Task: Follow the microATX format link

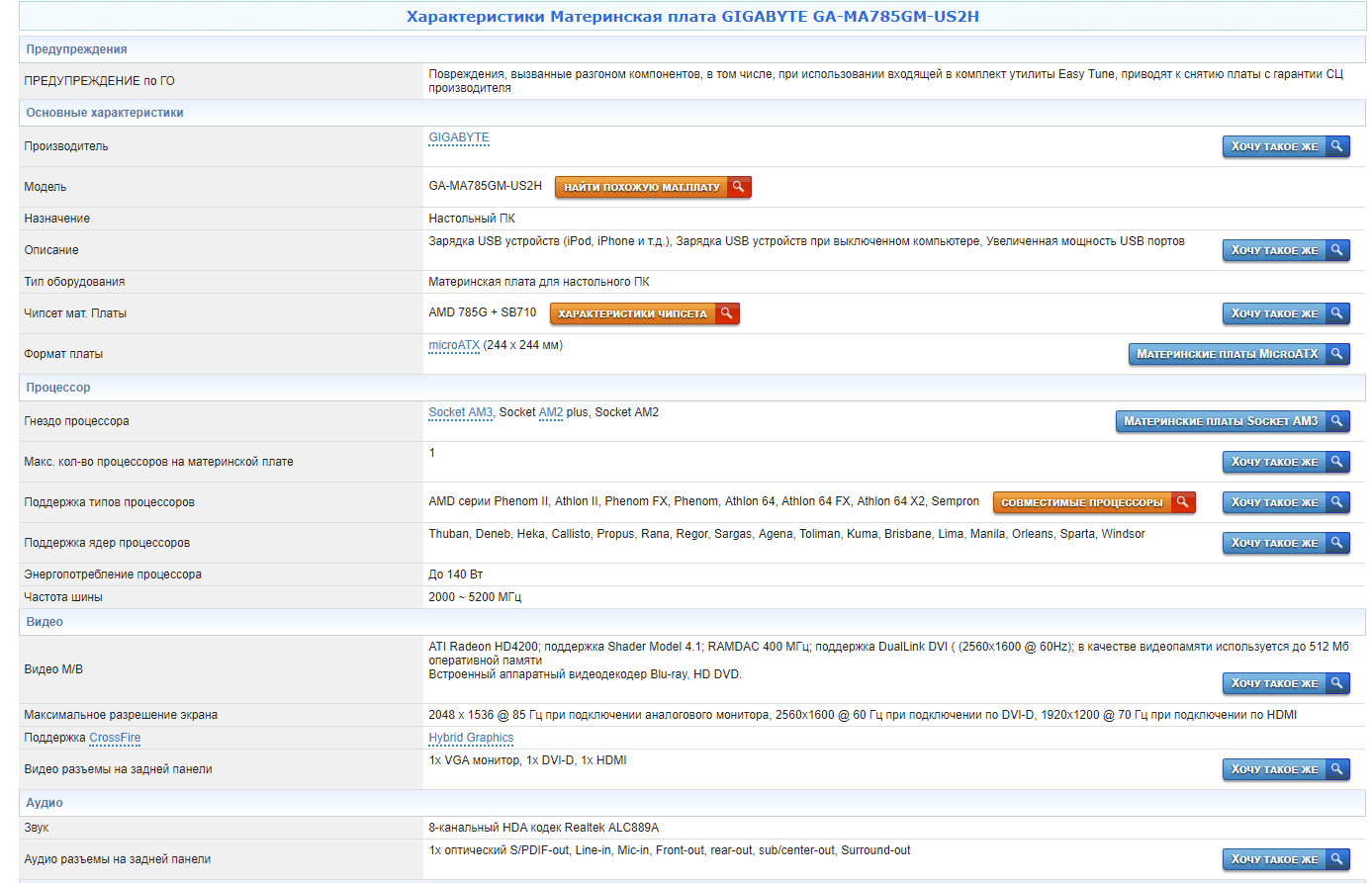Action: click(x=454, y=345)
